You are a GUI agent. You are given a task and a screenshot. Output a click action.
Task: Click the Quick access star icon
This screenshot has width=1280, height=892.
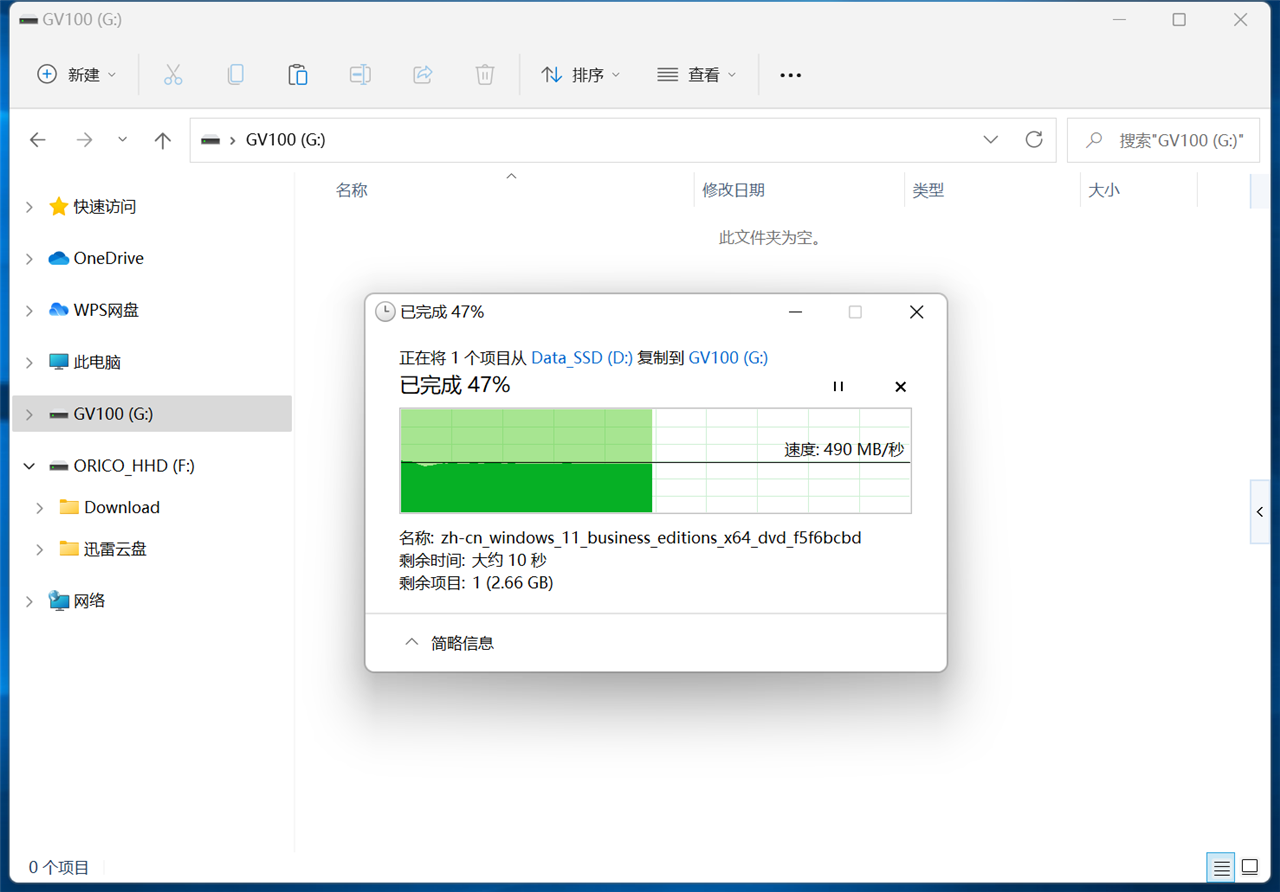[x=58, y=206]
